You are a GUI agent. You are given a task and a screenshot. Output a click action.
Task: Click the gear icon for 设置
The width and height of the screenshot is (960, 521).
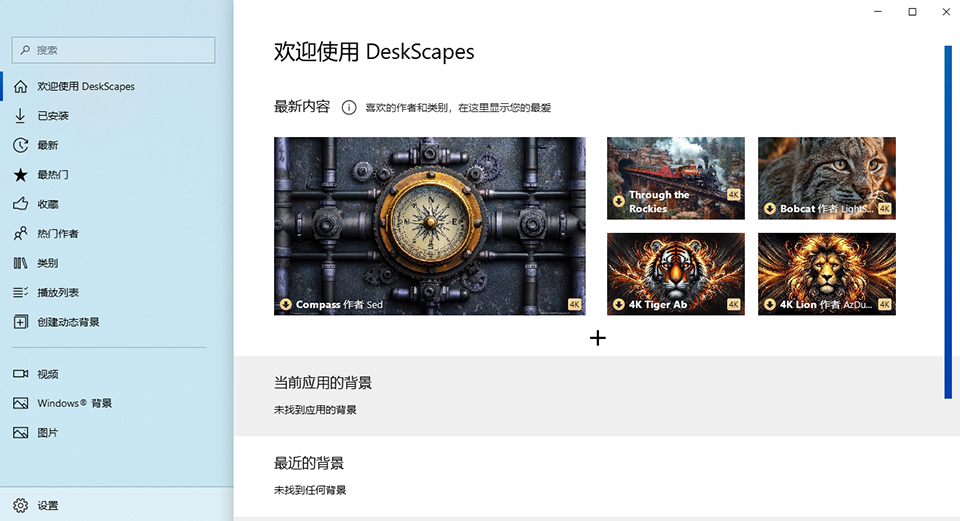[x=20, y=505]
